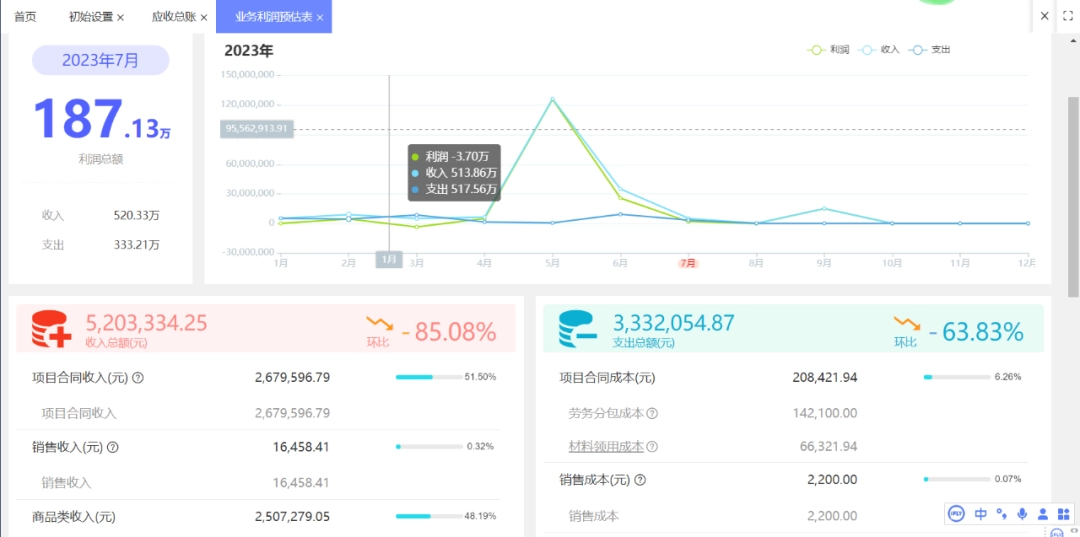Image resolution: width=1080 pixels, height=537 pixels.
Task: Toggle 利润 series in chart legend
Action: (828, 50)
